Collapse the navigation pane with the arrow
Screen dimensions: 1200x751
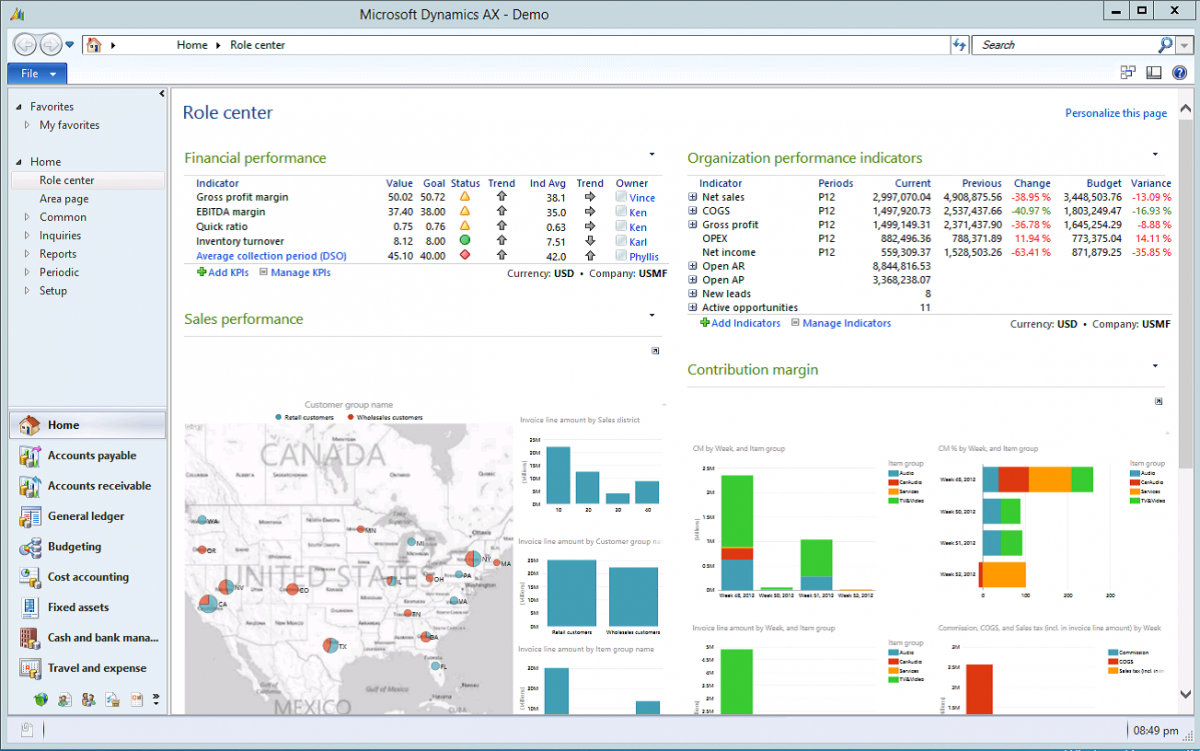coord(162,94)
